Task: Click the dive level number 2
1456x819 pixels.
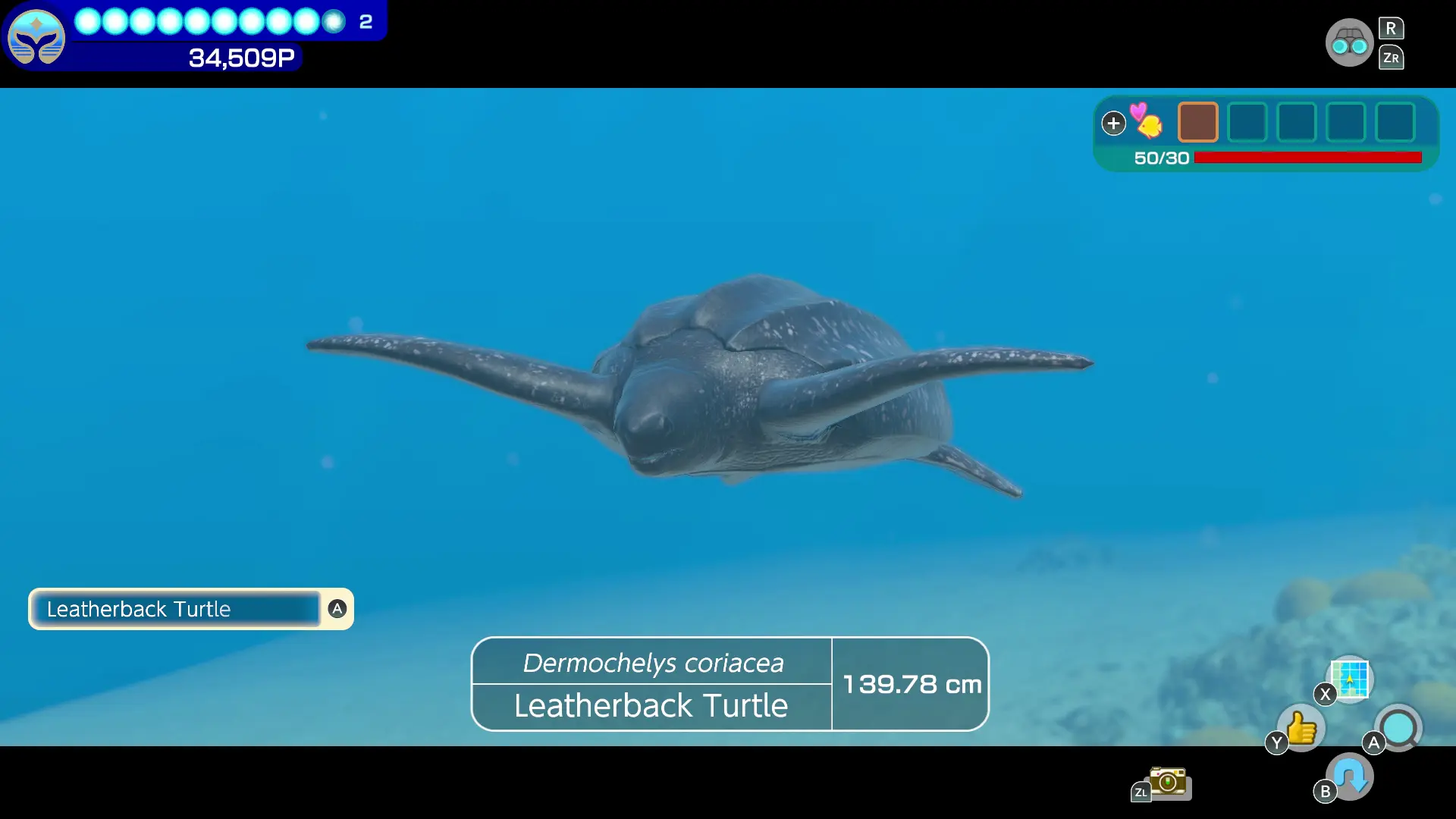Action: coord(366,22)
